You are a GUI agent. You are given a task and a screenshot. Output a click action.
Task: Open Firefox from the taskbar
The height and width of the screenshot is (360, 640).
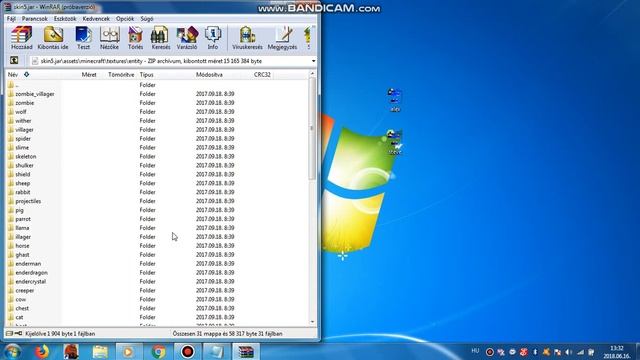click(x=42, y=351)
